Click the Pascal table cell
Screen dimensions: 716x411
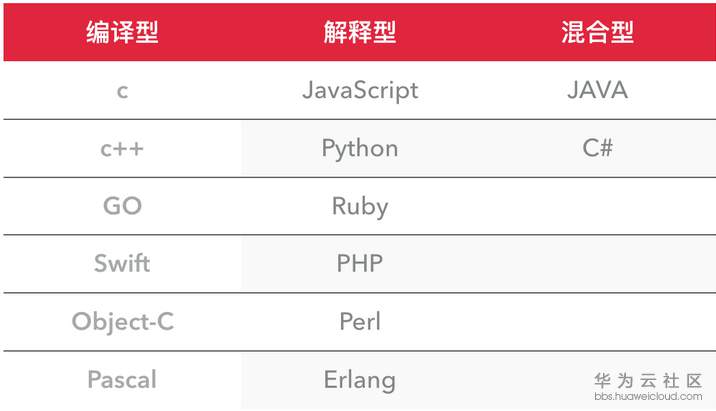pos(122,380)
